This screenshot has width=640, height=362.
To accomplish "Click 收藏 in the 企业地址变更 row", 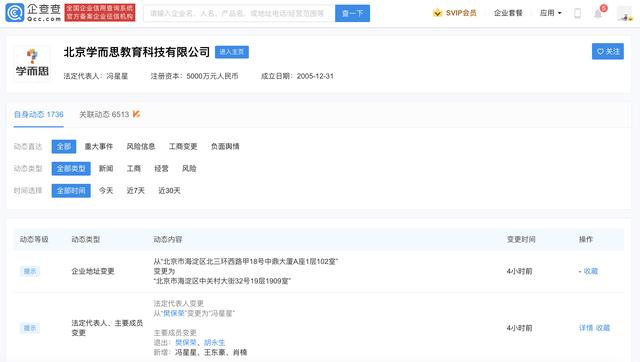I will pos(591,271).
